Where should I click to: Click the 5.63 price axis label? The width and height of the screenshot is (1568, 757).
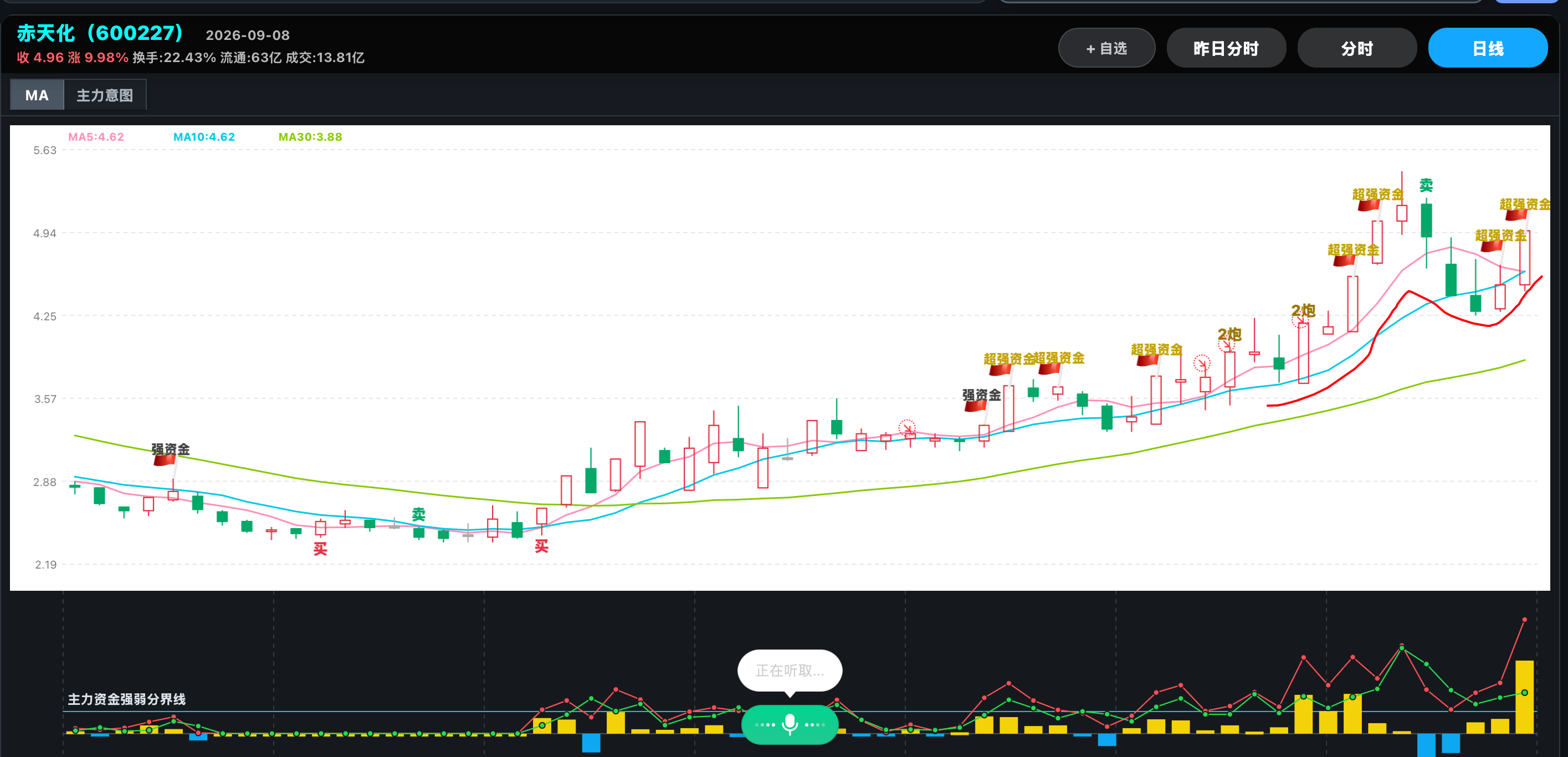(45, 150)
